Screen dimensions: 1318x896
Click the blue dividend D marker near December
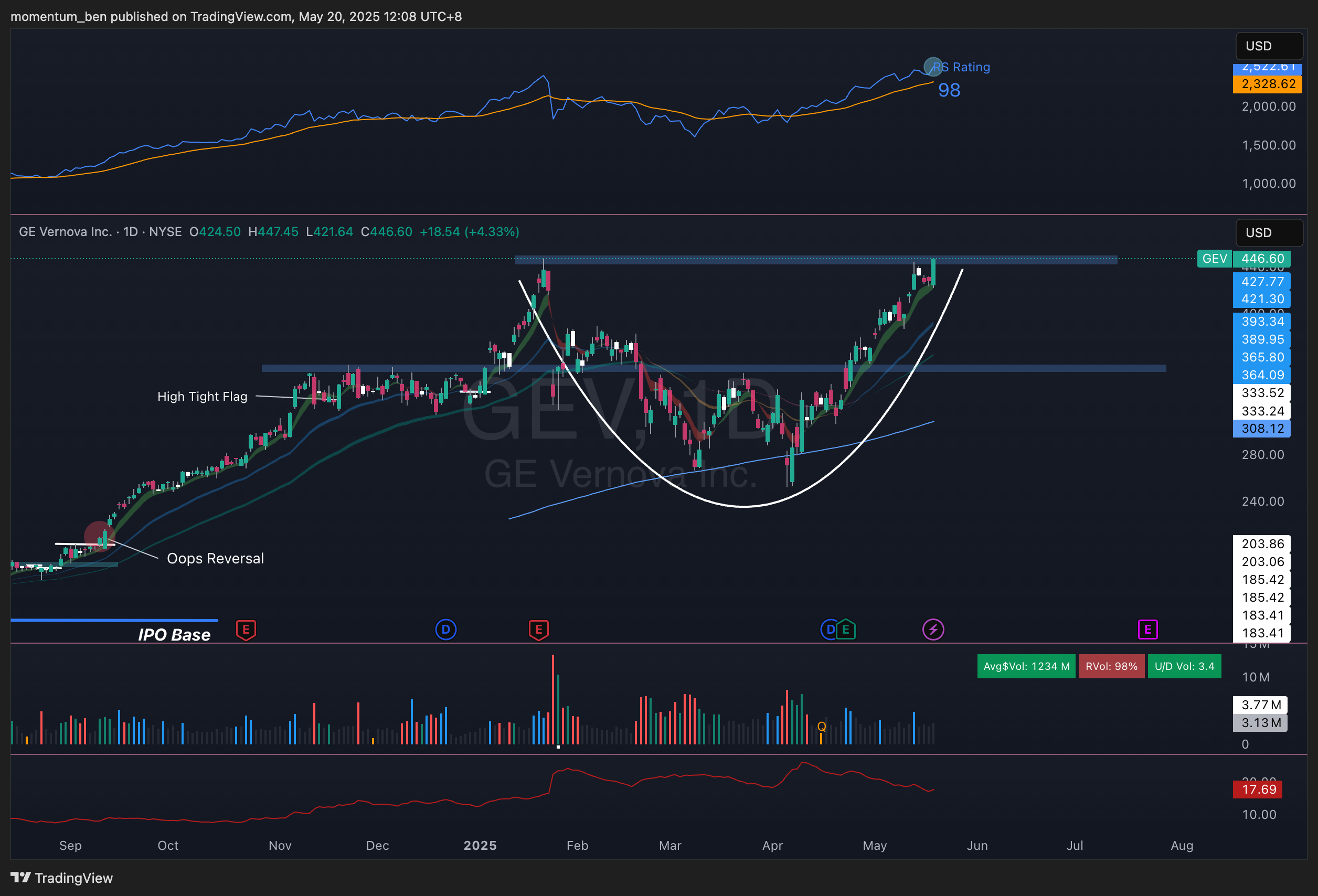pos(446,630)
